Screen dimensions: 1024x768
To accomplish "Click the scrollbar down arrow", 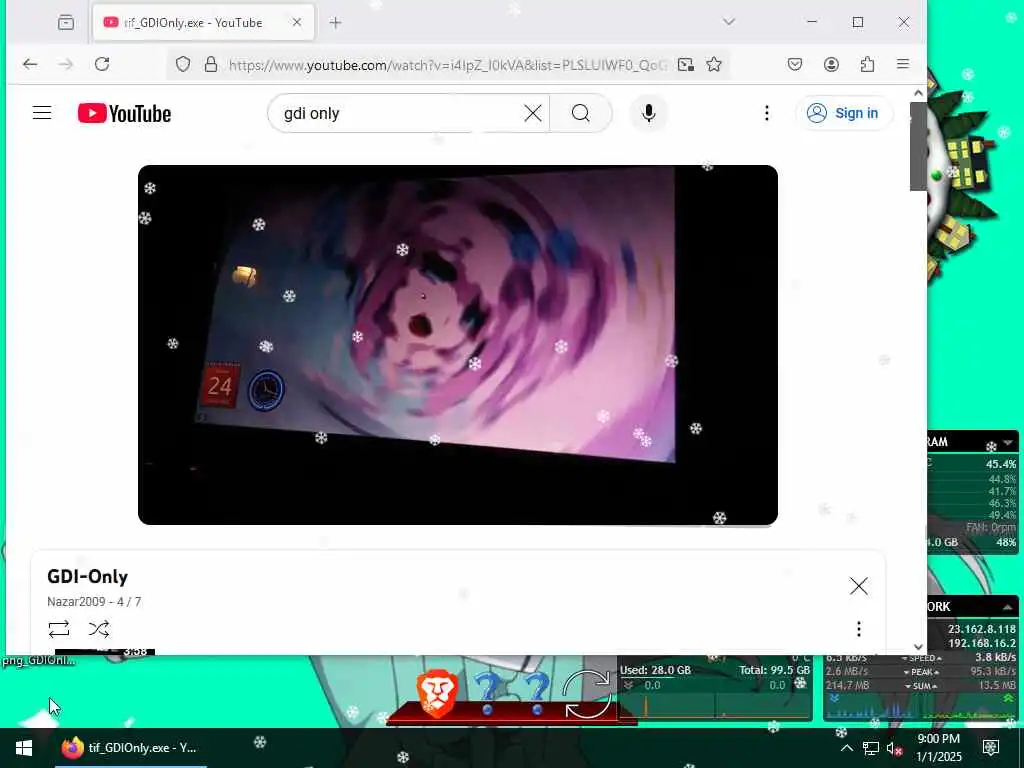I will pos(918,647).
